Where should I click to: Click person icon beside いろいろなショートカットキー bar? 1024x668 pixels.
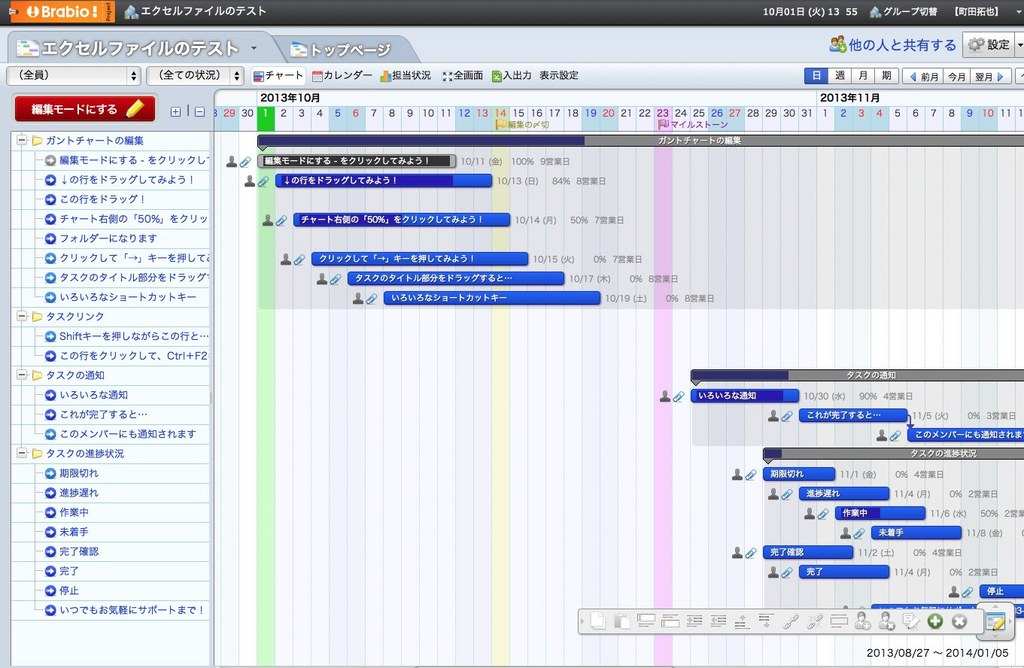[358, 298]
